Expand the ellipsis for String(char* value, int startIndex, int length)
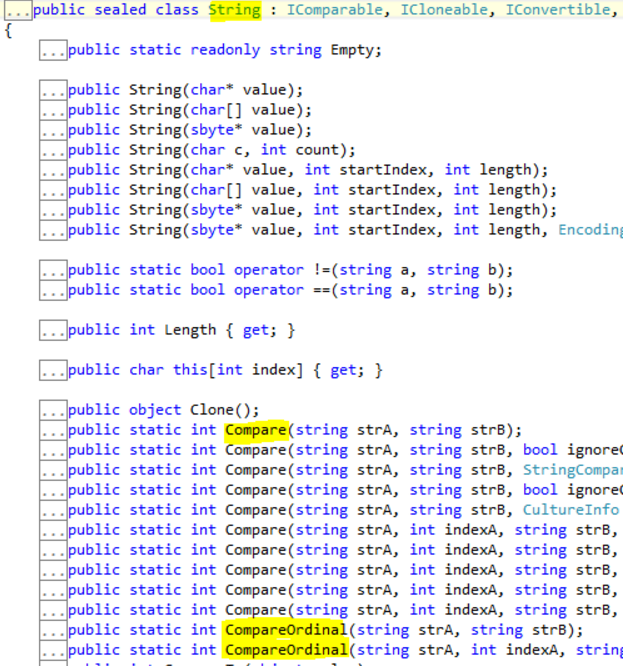The height and width of the screenshot is (666, 638). (53, 170)
